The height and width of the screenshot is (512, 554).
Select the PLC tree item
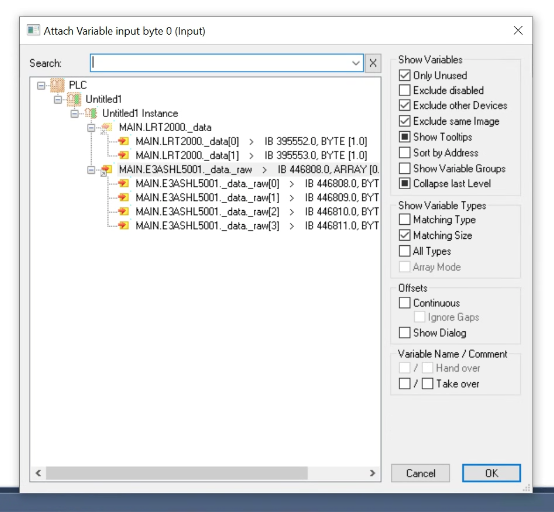[78, 85]
